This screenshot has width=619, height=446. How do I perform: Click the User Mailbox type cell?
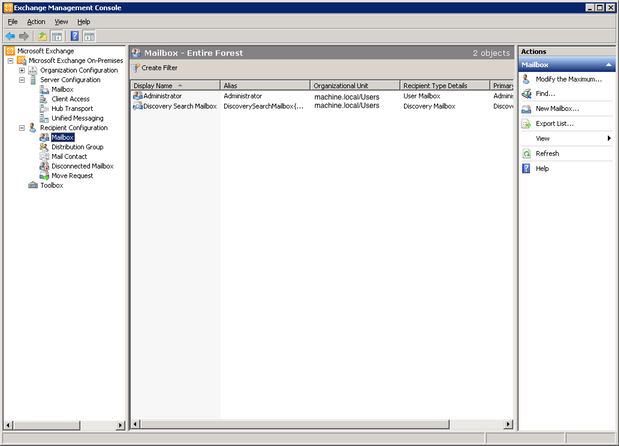[x=422, y=96]
